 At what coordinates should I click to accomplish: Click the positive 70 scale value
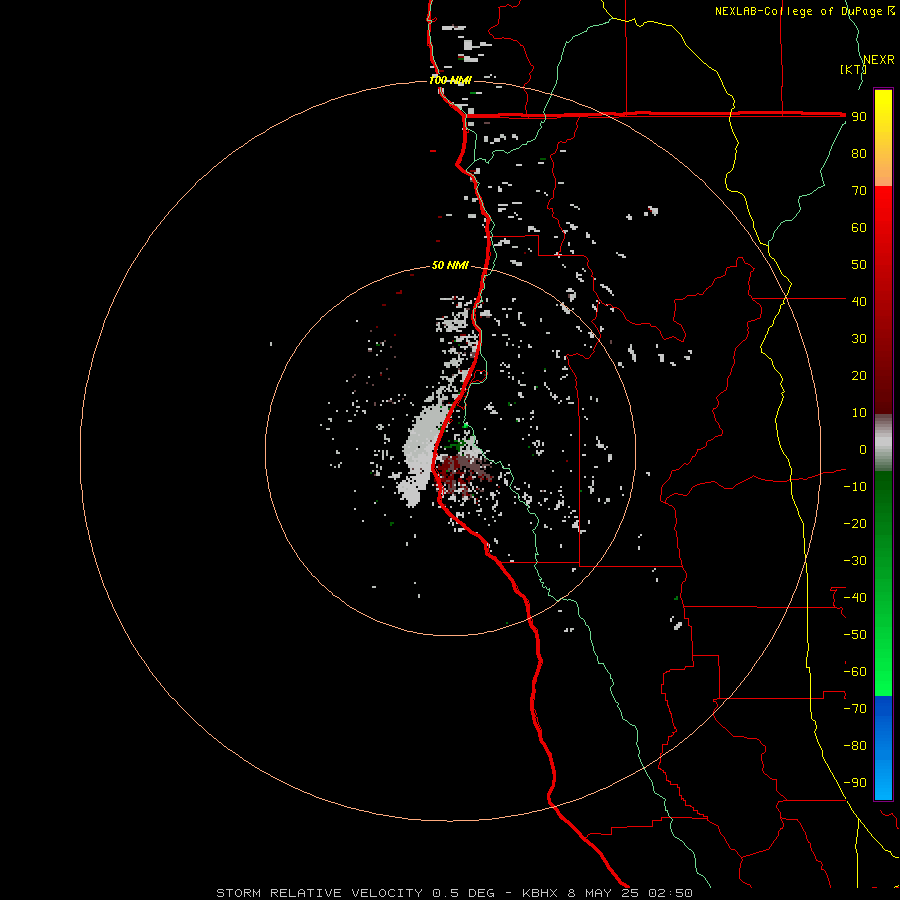tap(859, 191)
